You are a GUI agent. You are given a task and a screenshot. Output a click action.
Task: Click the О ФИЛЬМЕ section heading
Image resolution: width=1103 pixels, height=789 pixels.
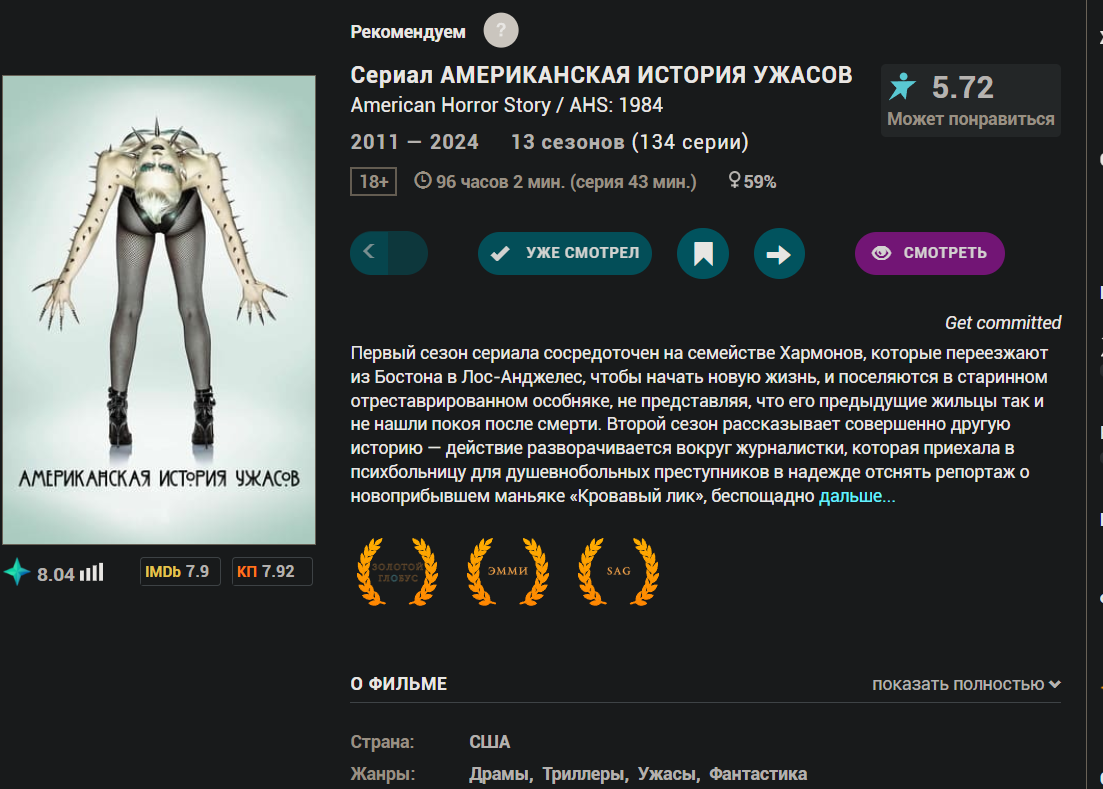399,684
